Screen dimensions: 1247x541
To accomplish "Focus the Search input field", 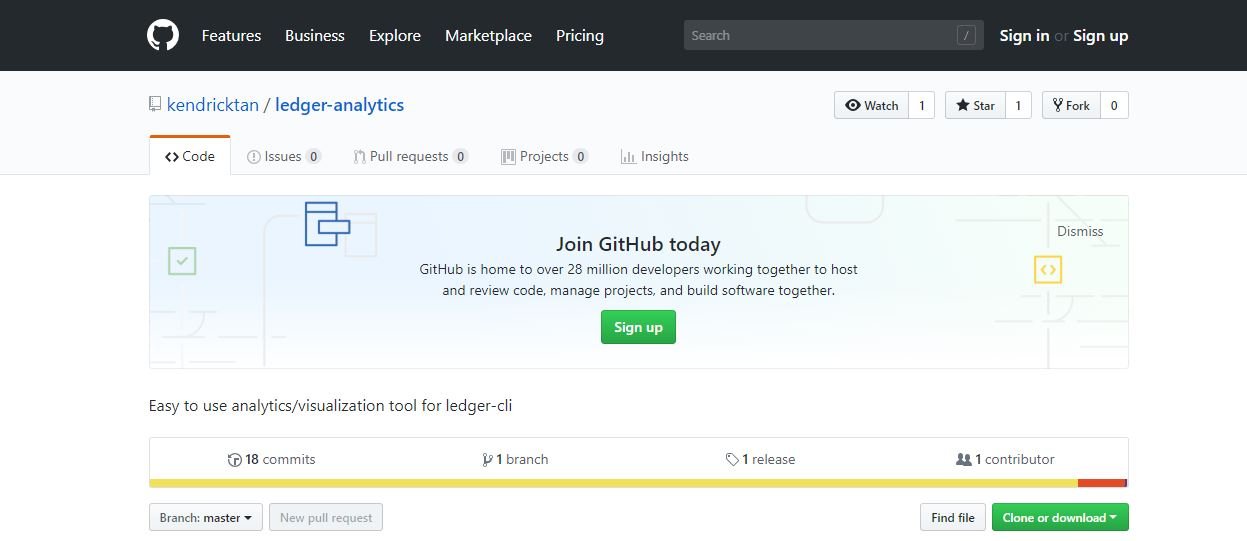I will pos(834,35).
